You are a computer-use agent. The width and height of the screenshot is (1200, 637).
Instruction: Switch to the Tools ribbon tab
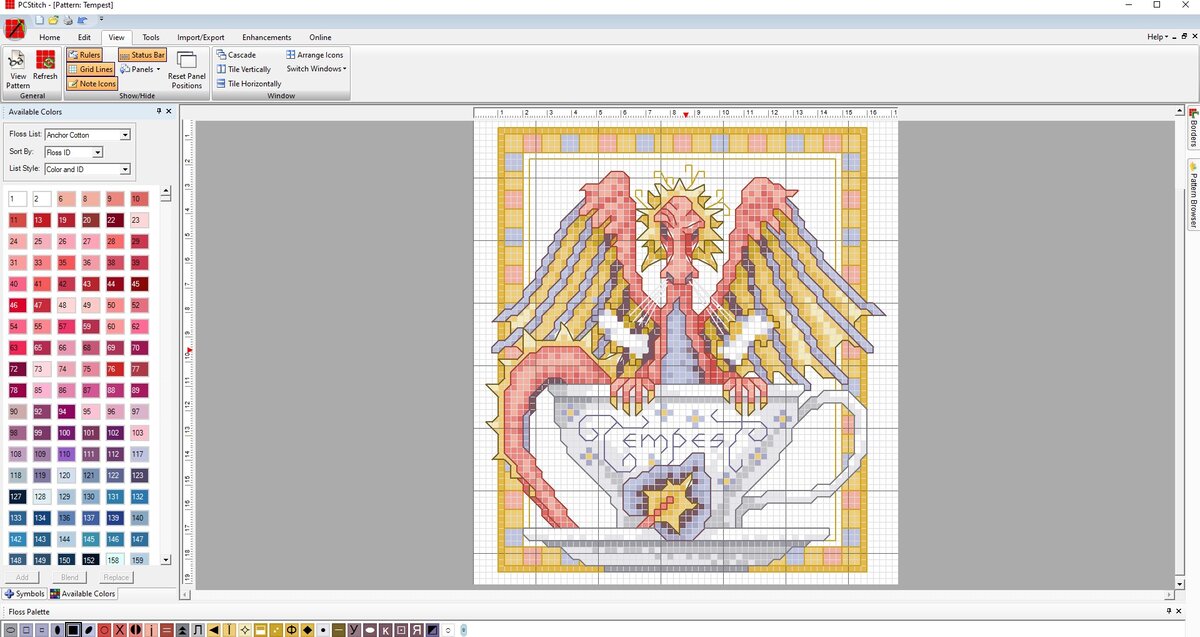click(x=151, y=37)
